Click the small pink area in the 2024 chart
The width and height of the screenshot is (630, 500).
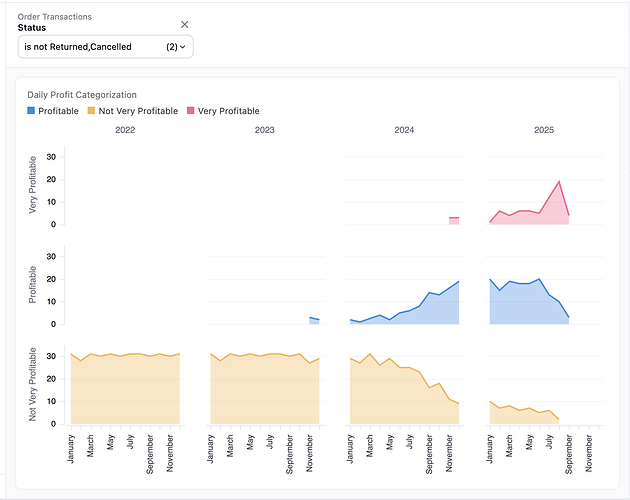coord(454,220)
